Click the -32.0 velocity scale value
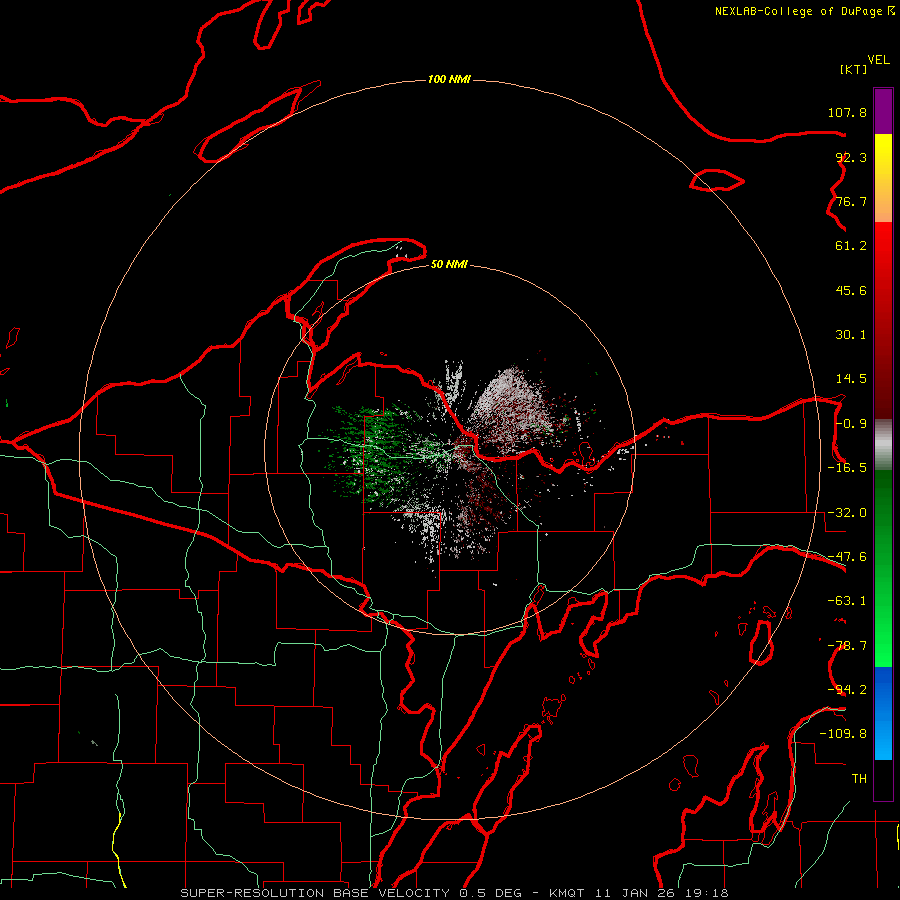The image size is (900, 900). [x=847, y=513]
